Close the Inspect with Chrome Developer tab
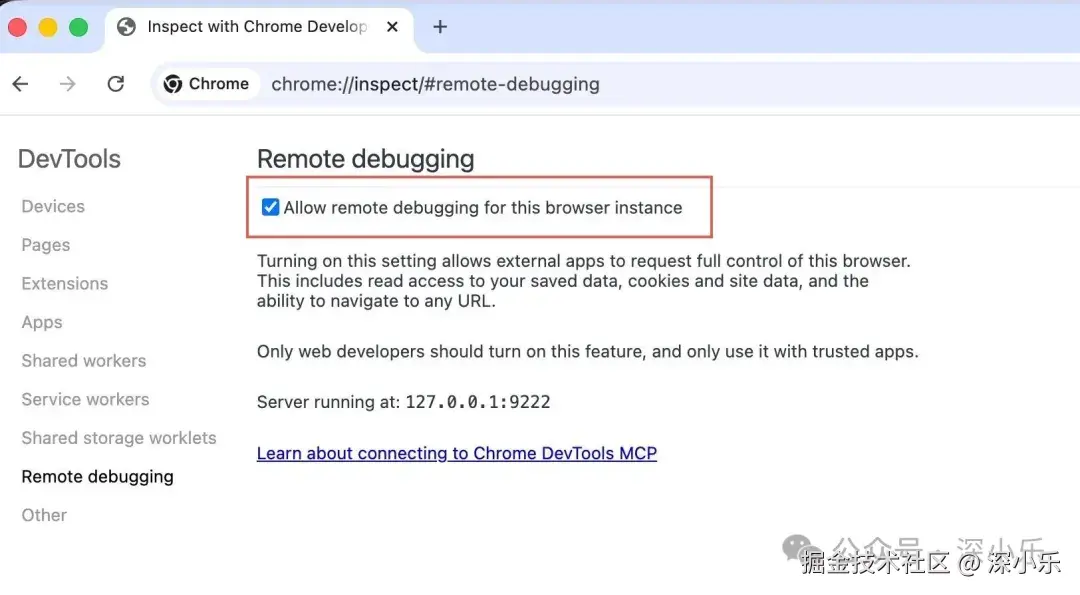The height and width of the screenshot is (595, 1080). click(x=393, y=27)
